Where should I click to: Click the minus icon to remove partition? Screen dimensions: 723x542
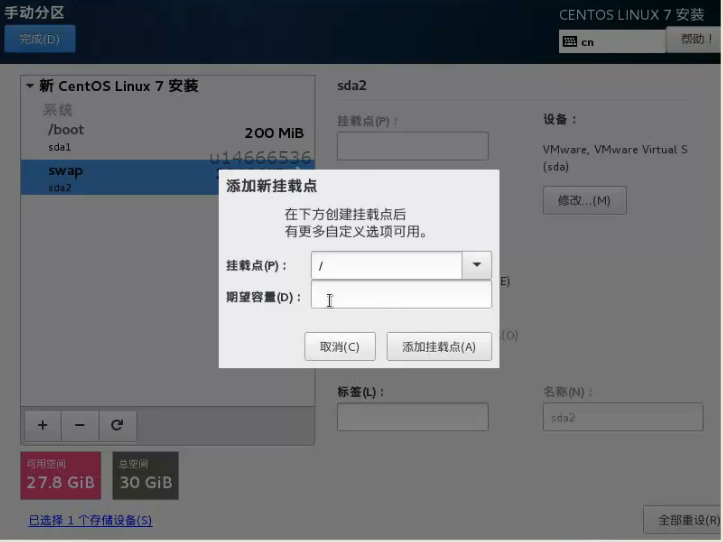point(80,425)
